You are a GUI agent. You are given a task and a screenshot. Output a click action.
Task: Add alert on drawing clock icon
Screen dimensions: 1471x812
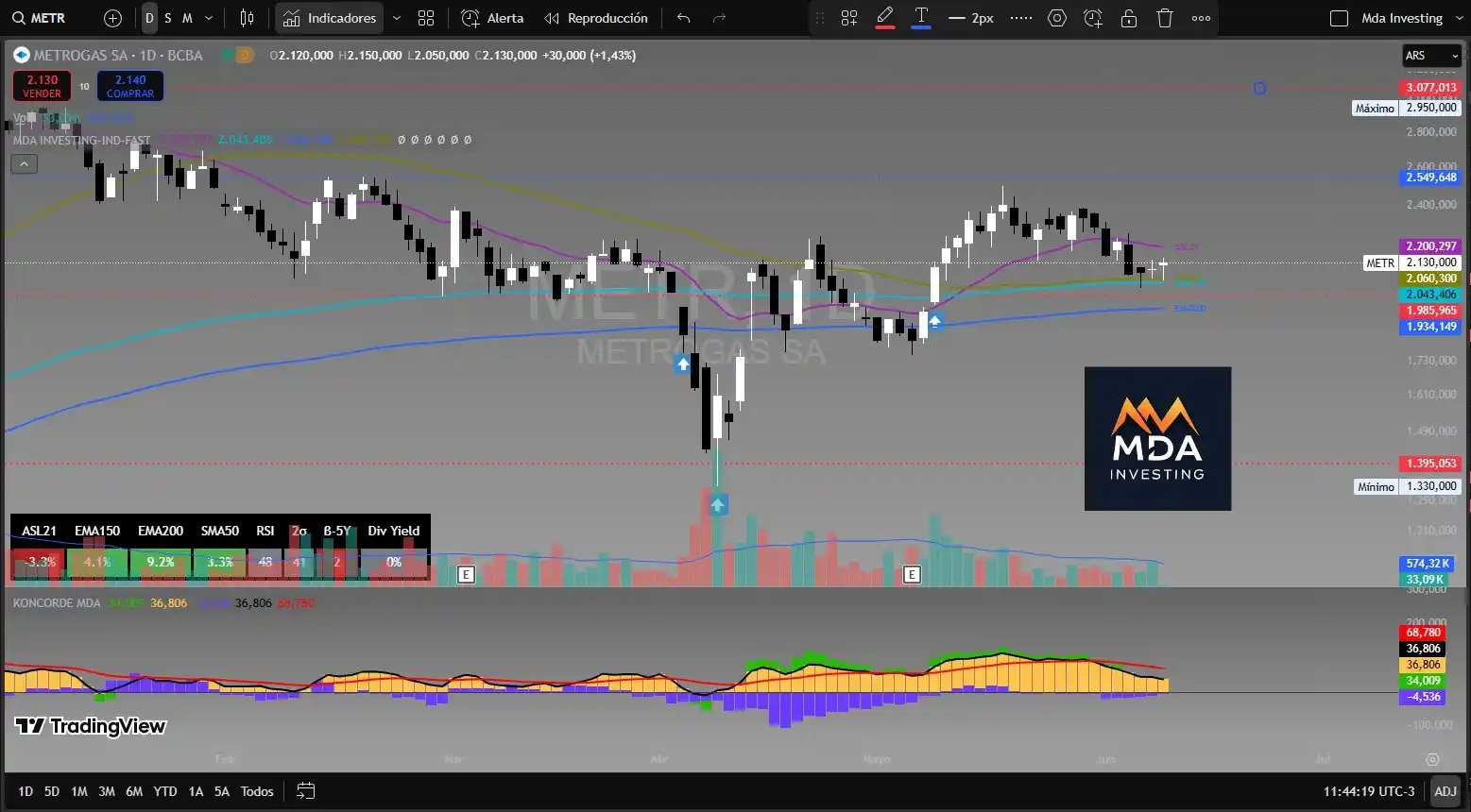1093,18
